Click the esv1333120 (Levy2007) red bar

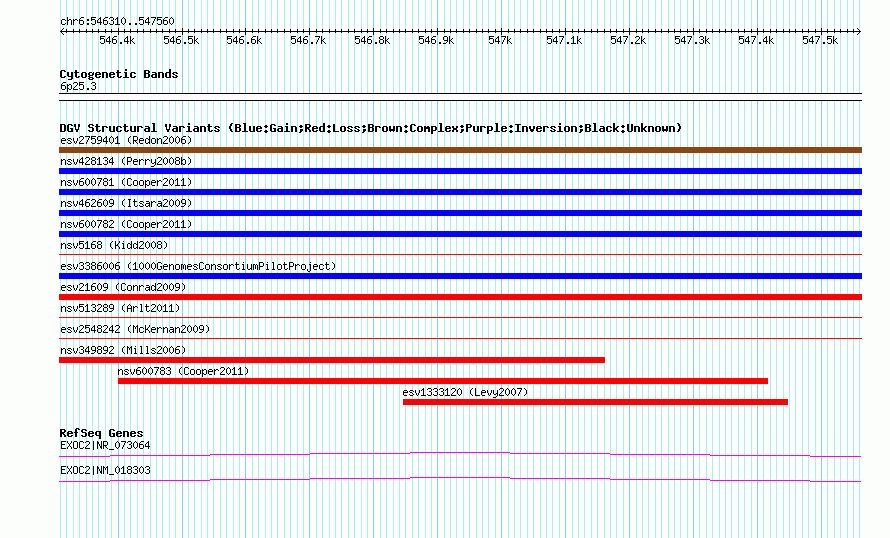pos(595,402)
